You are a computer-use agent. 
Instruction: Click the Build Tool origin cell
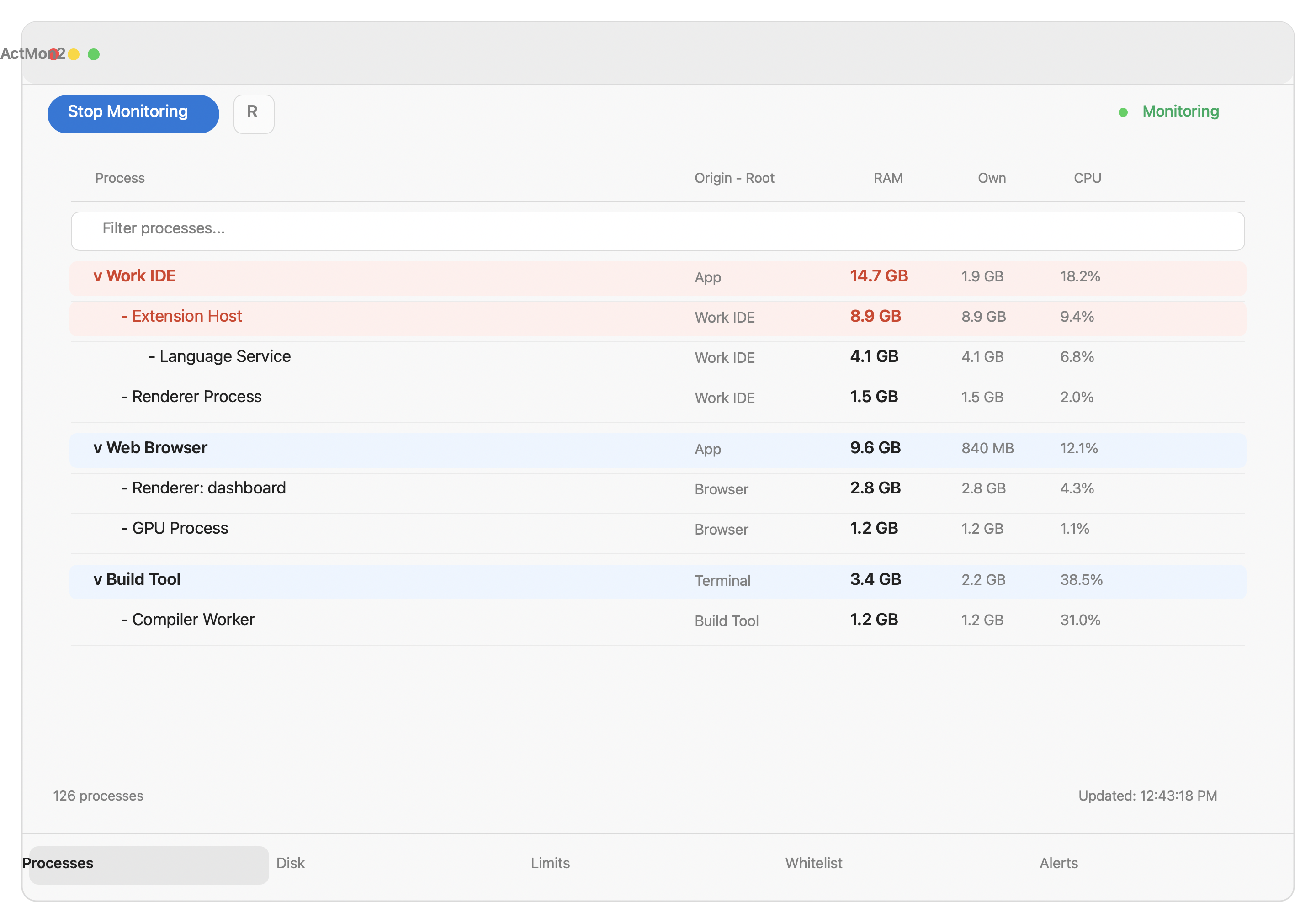pos(726,621)
